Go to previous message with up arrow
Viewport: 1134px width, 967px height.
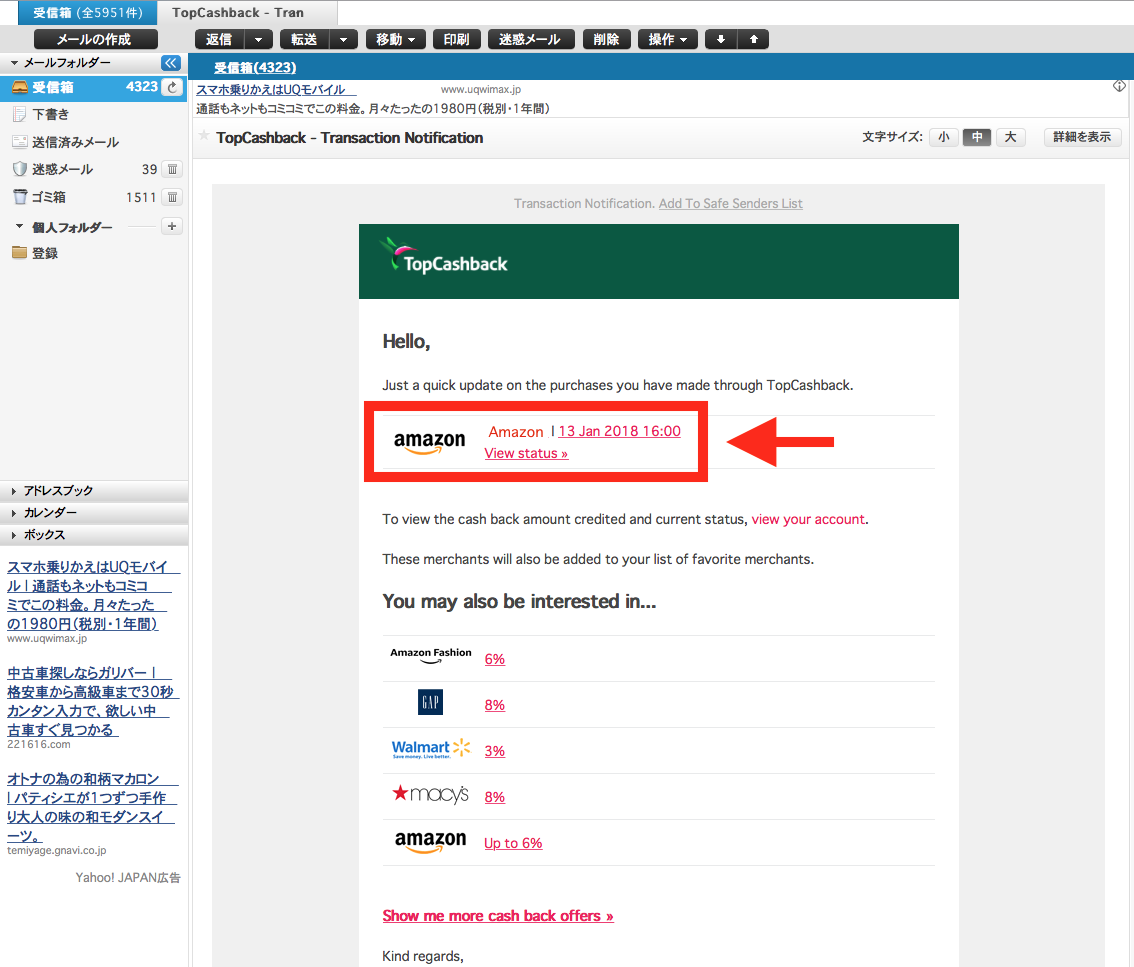[x=753, y=39]
